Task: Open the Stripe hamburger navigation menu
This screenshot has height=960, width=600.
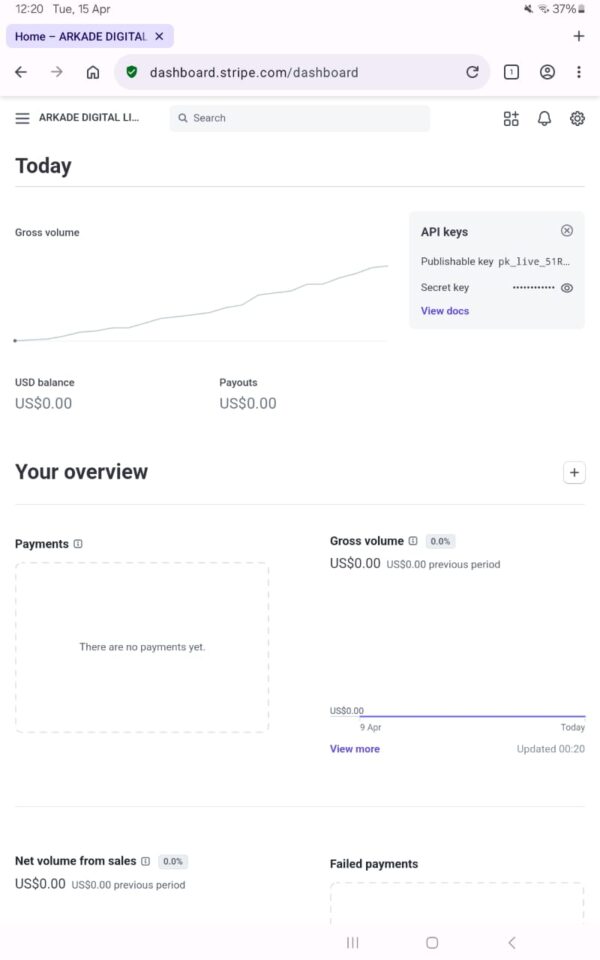Action: click(22, 118)
